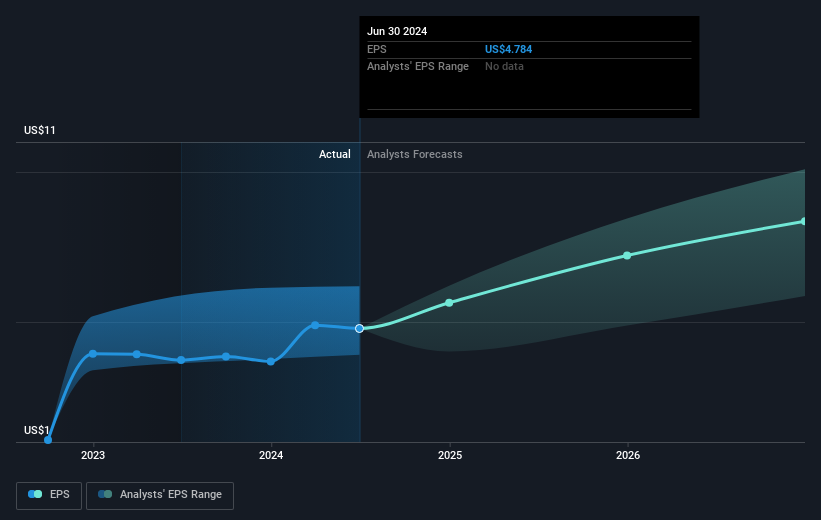Click the Analysts Forecasts section label
821x520 pixels.
coord(414,154)
